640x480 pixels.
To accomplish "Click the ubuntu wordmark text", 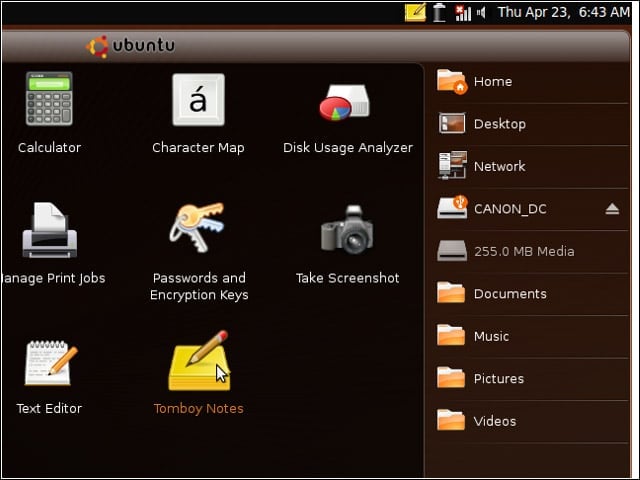I will pyautogui.click(x=143, y=45).
